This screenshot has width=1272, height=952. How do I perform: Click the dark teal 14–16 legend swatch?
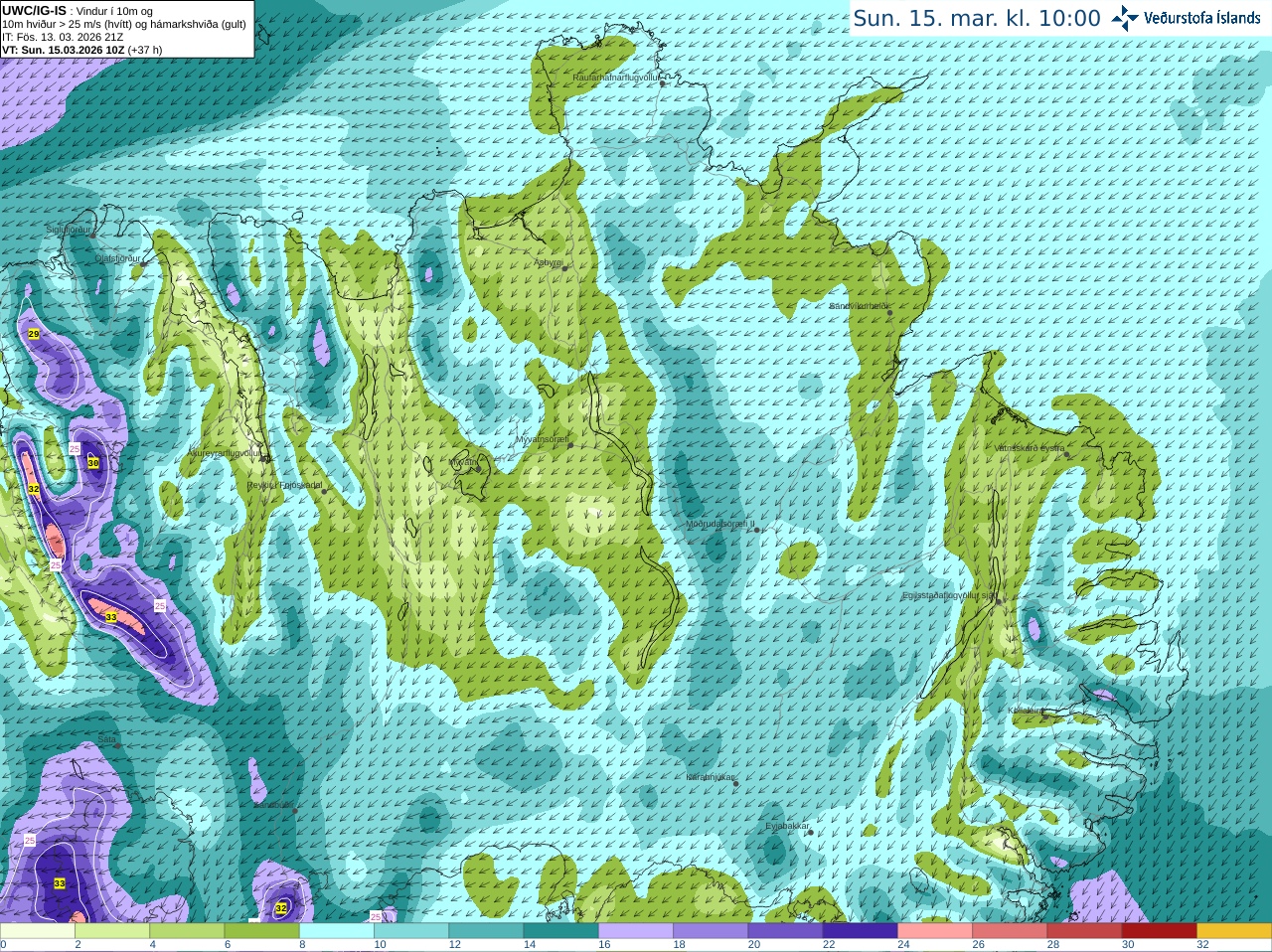(561, 931)
